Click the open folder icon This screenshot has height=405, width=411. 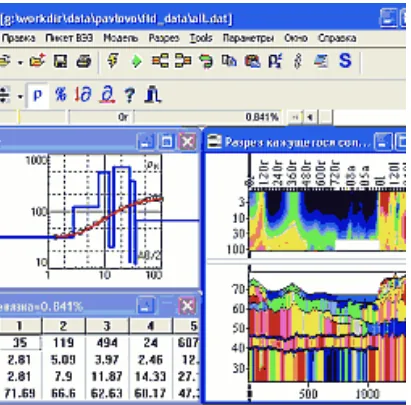pos(37,62)
